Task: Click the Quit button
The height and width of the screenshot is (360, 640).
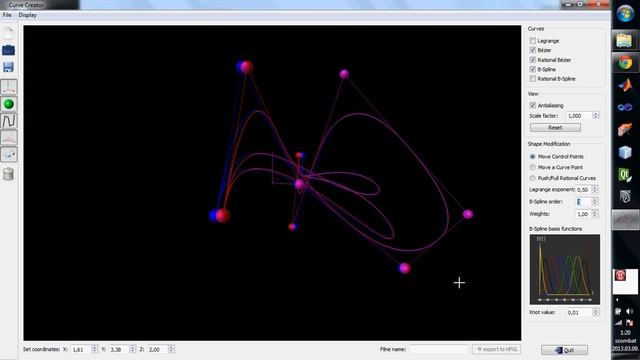Action: tap(564, 350)
